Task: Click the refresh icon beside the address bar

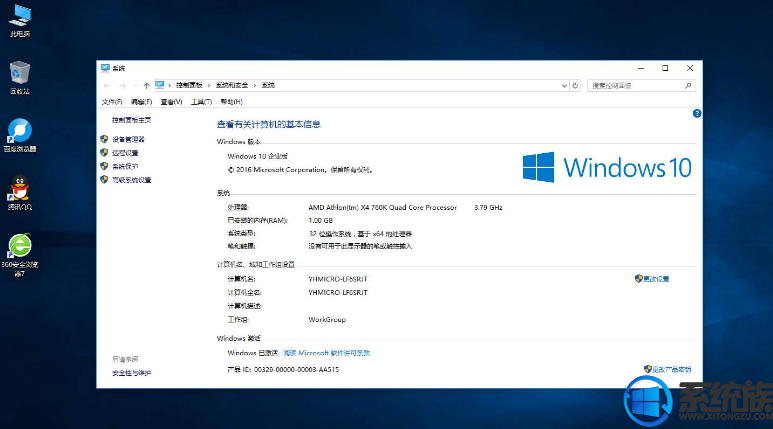Action: [x=578, y=86]
